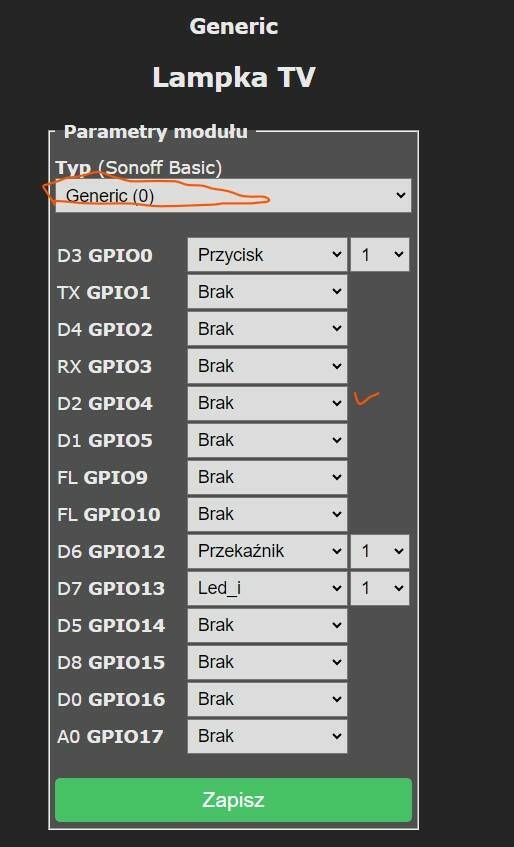Screen dimensions: 514x847
Task: Select the D4 GPIO2 Brak dropdown
Action: point(267,328)
